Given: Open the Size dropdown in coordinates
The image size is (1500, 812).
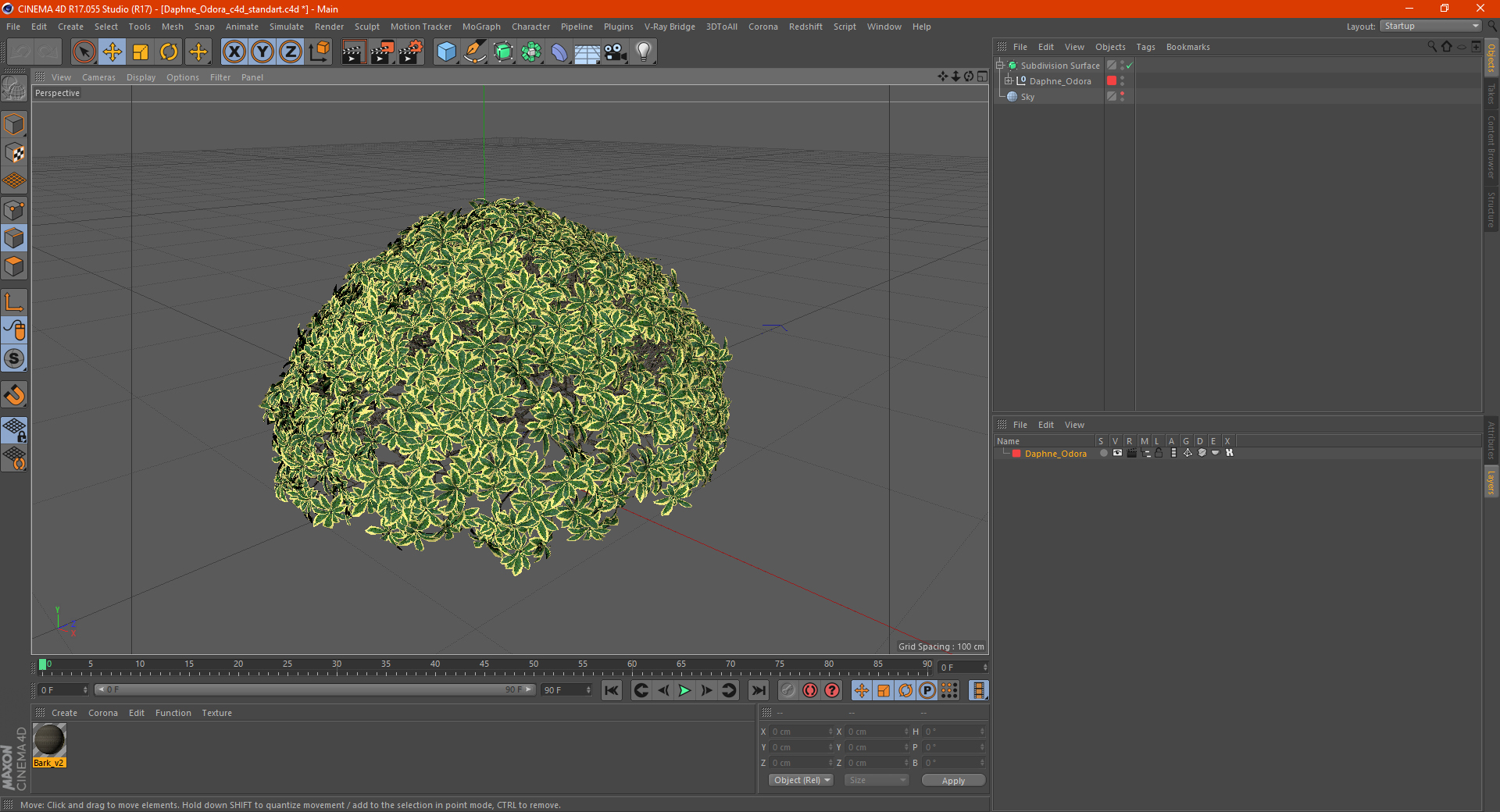Looking at the screenshot, I should 877,780.
